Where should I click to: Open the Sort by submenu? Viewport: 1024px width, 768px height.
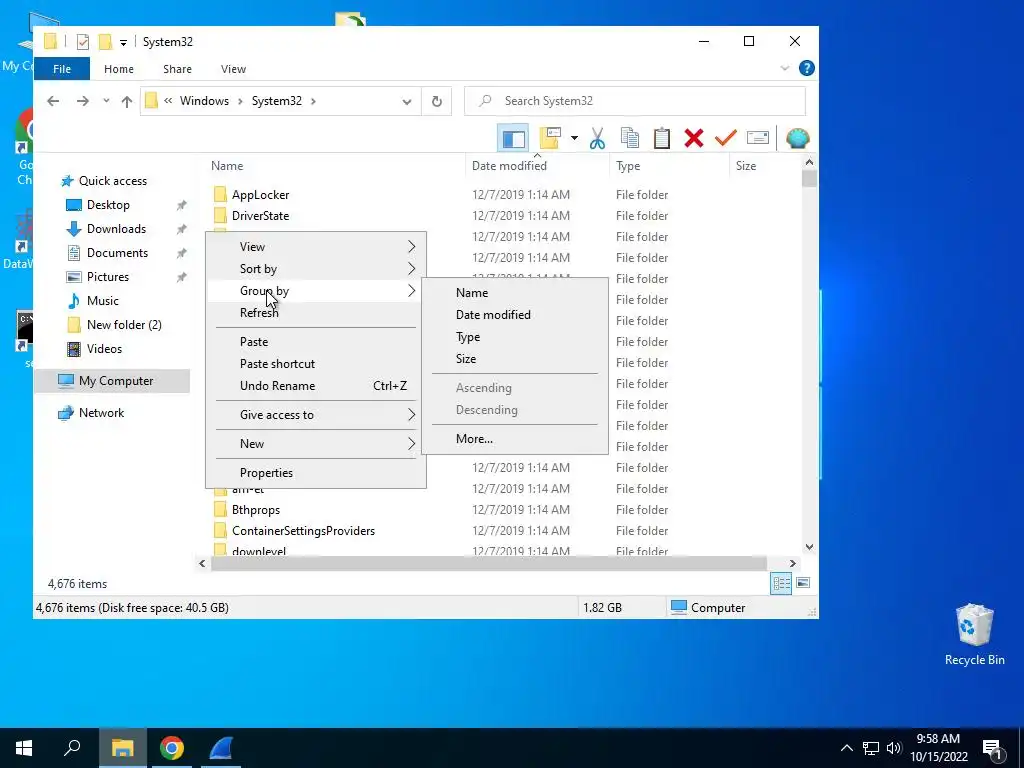316,269
